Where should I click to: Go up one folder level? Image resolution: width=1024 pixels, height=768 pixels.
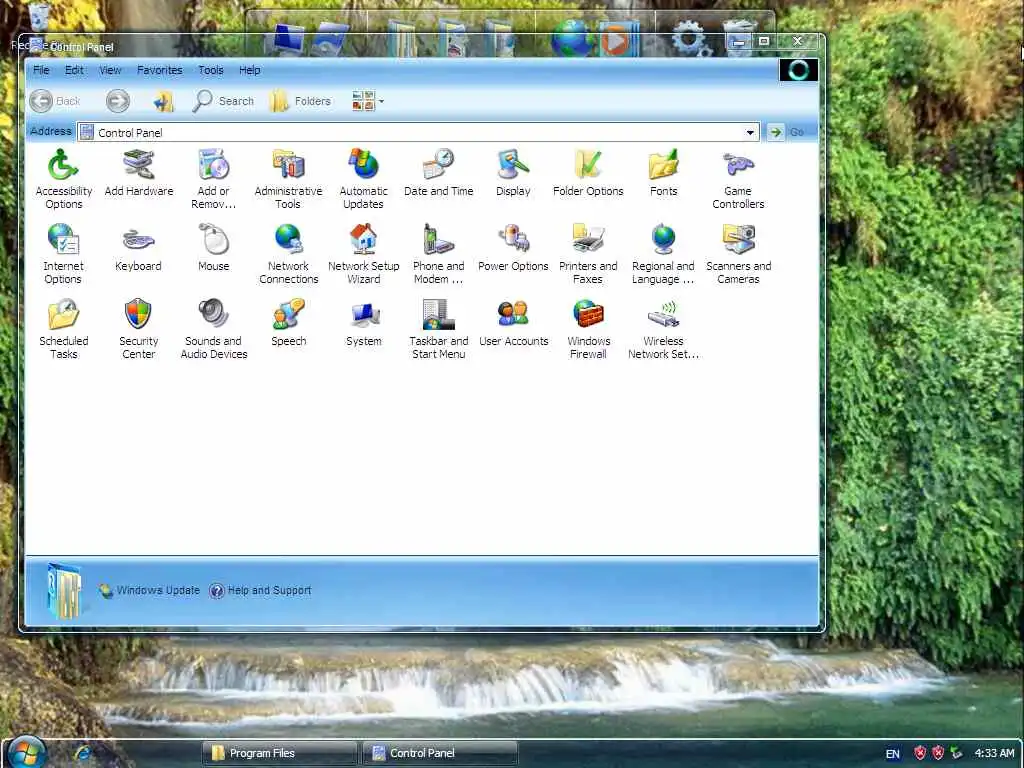[163, 101]
